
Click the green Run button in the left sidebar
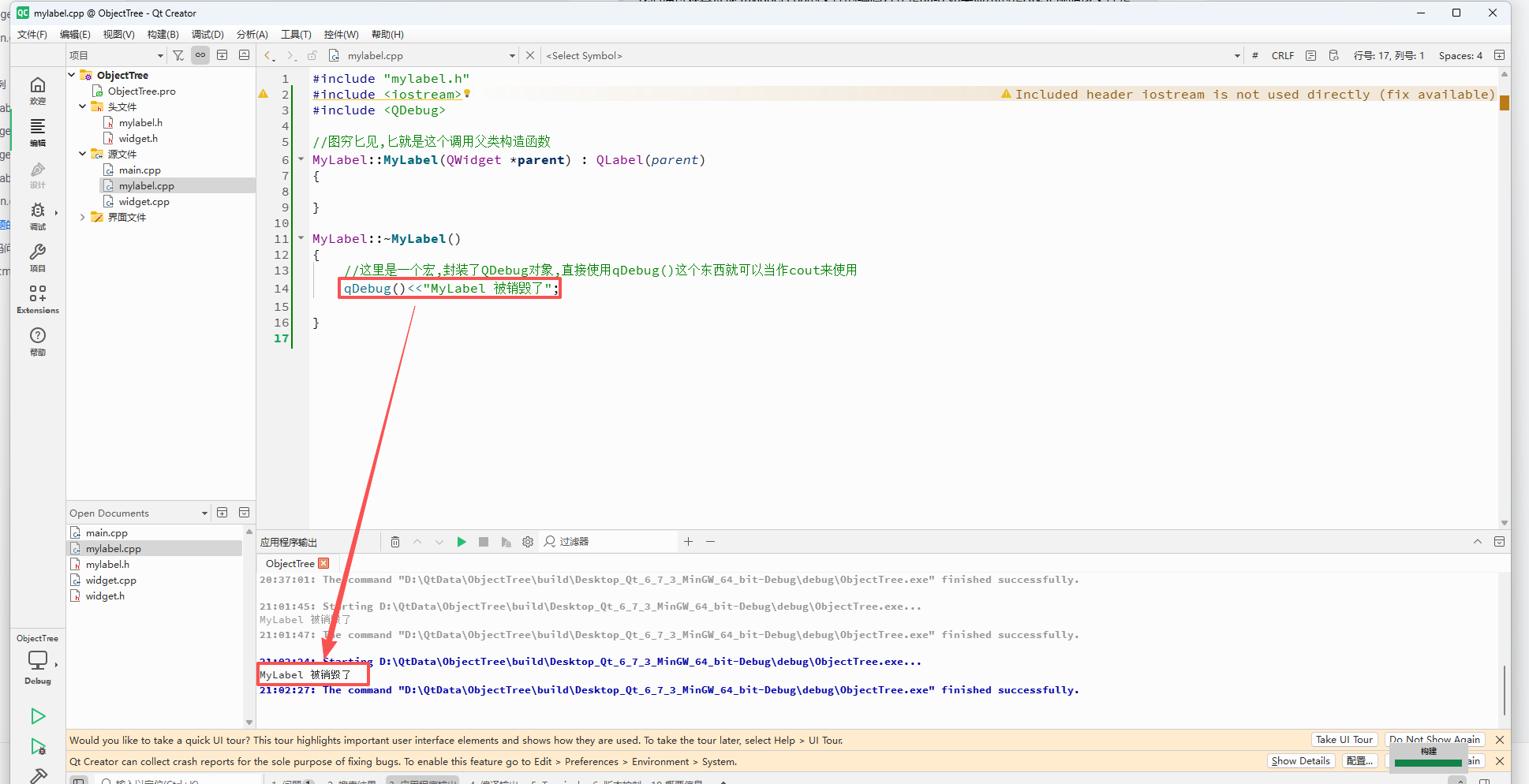[x=38, y=716]
